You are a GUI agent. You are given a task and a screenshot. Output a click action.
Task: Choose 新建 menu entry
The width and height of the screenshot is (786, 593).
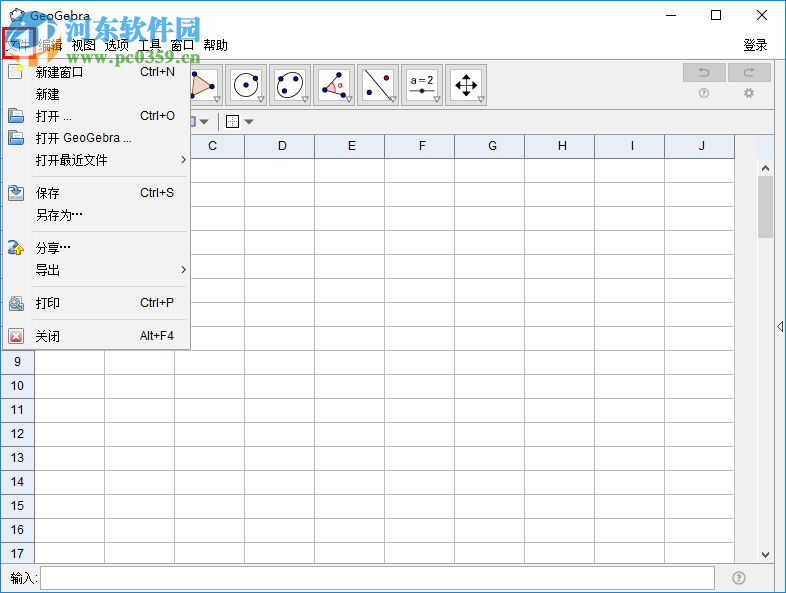click(x=97, y=94)
